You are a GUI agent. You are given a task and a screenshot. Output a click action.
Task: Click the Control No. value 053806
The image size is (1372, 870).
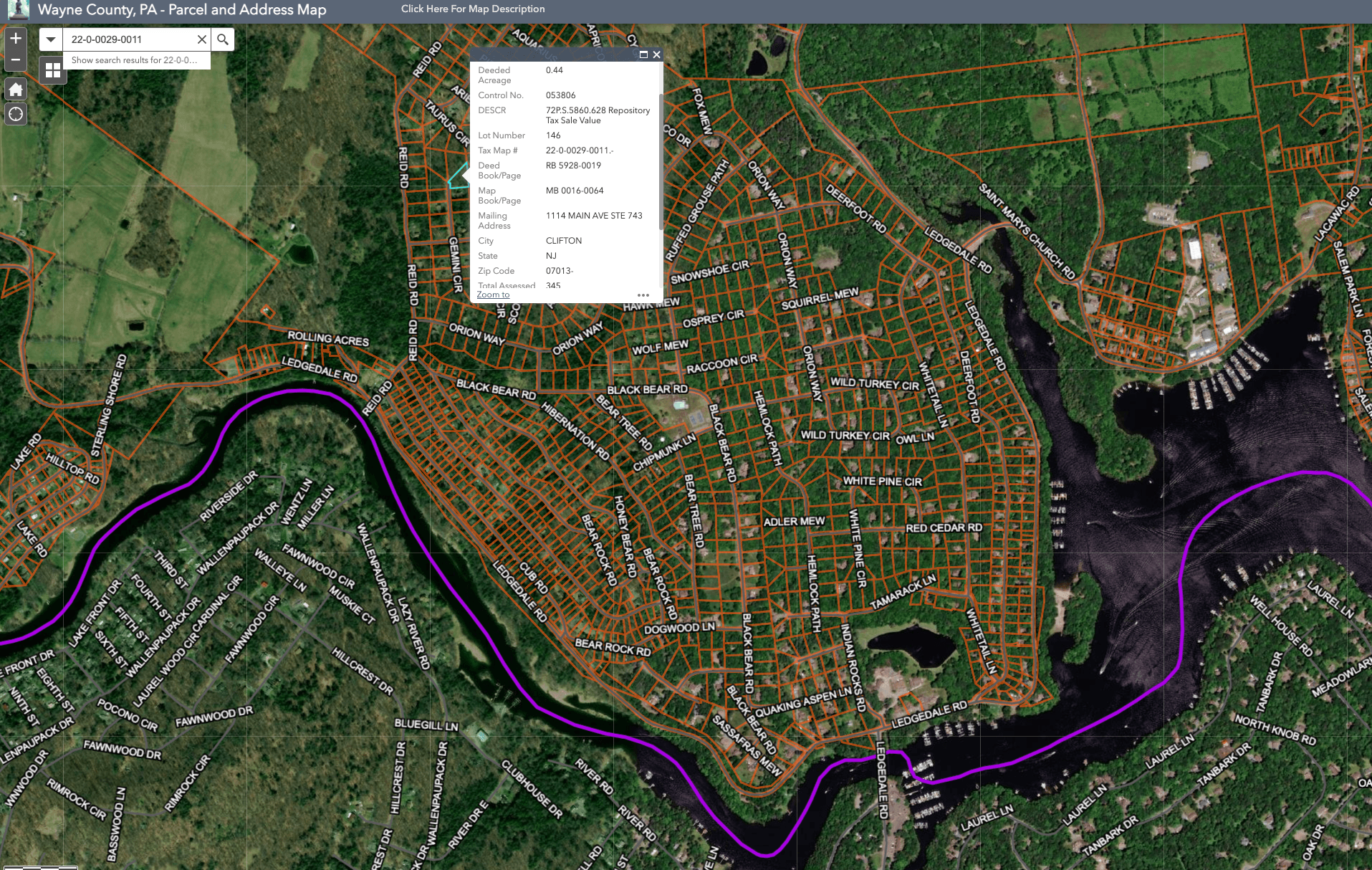[560, 95]
